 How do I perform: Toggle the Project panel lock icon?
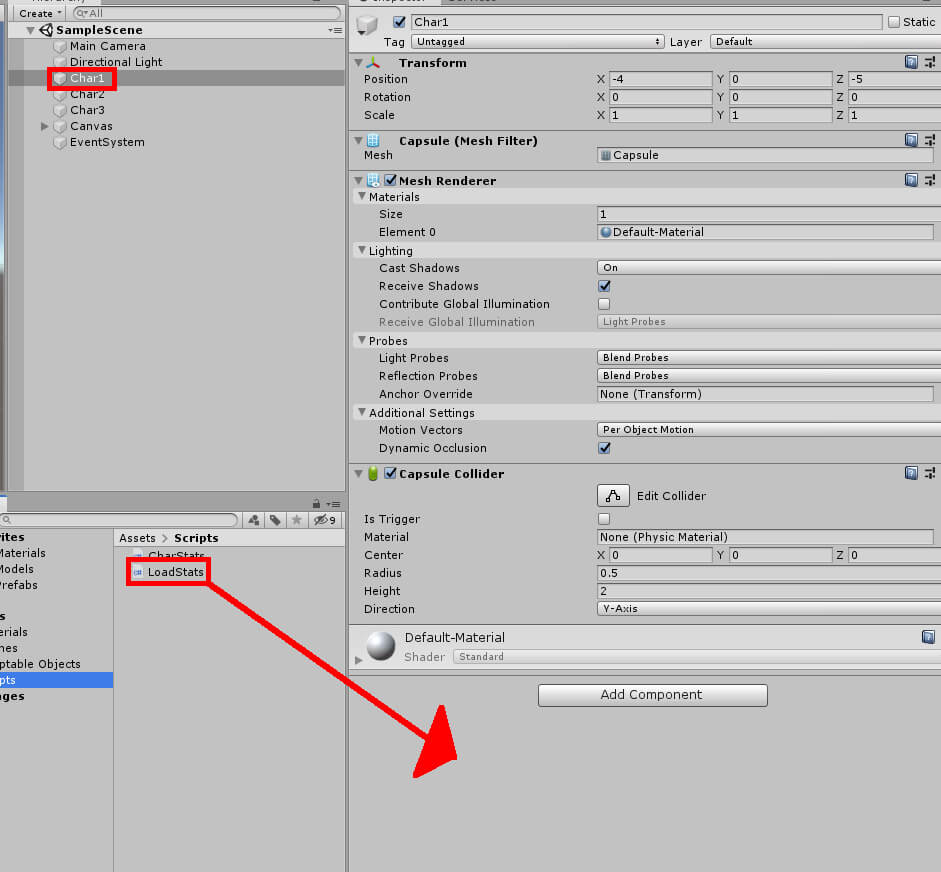coord(317,504)
